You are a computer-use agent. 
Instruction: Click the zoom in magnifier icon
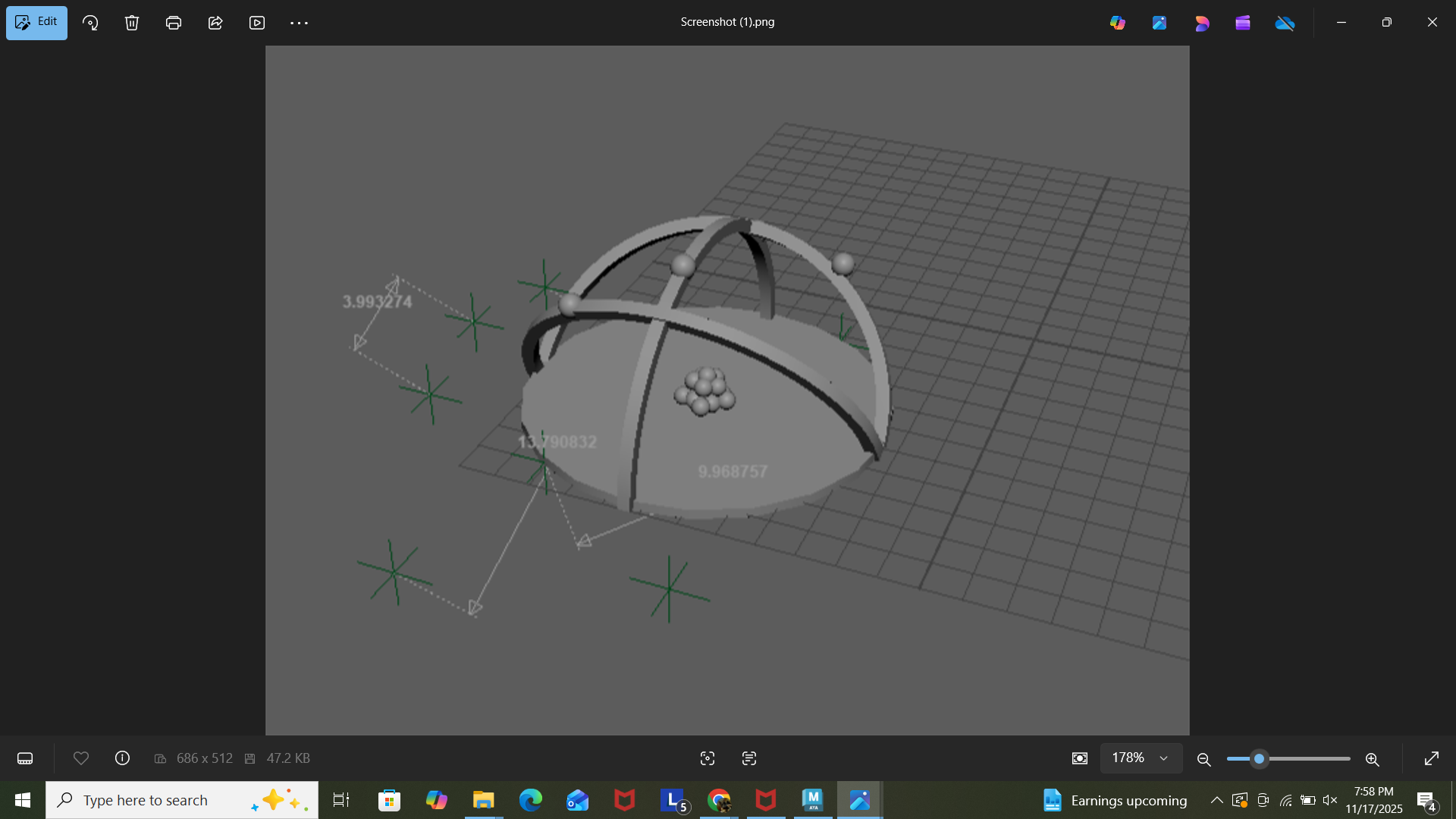pos(1372,759)
